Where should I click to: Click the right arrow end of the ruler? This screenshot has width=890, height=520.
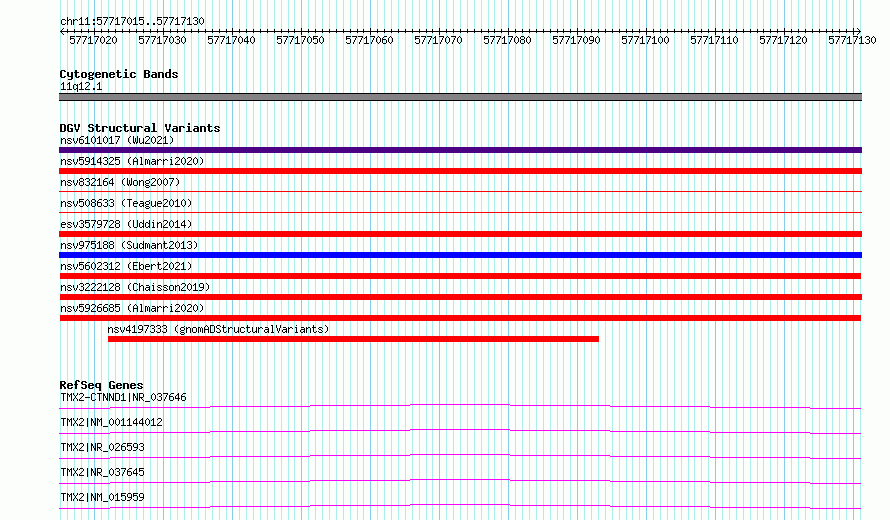click(x=858, y=32)
